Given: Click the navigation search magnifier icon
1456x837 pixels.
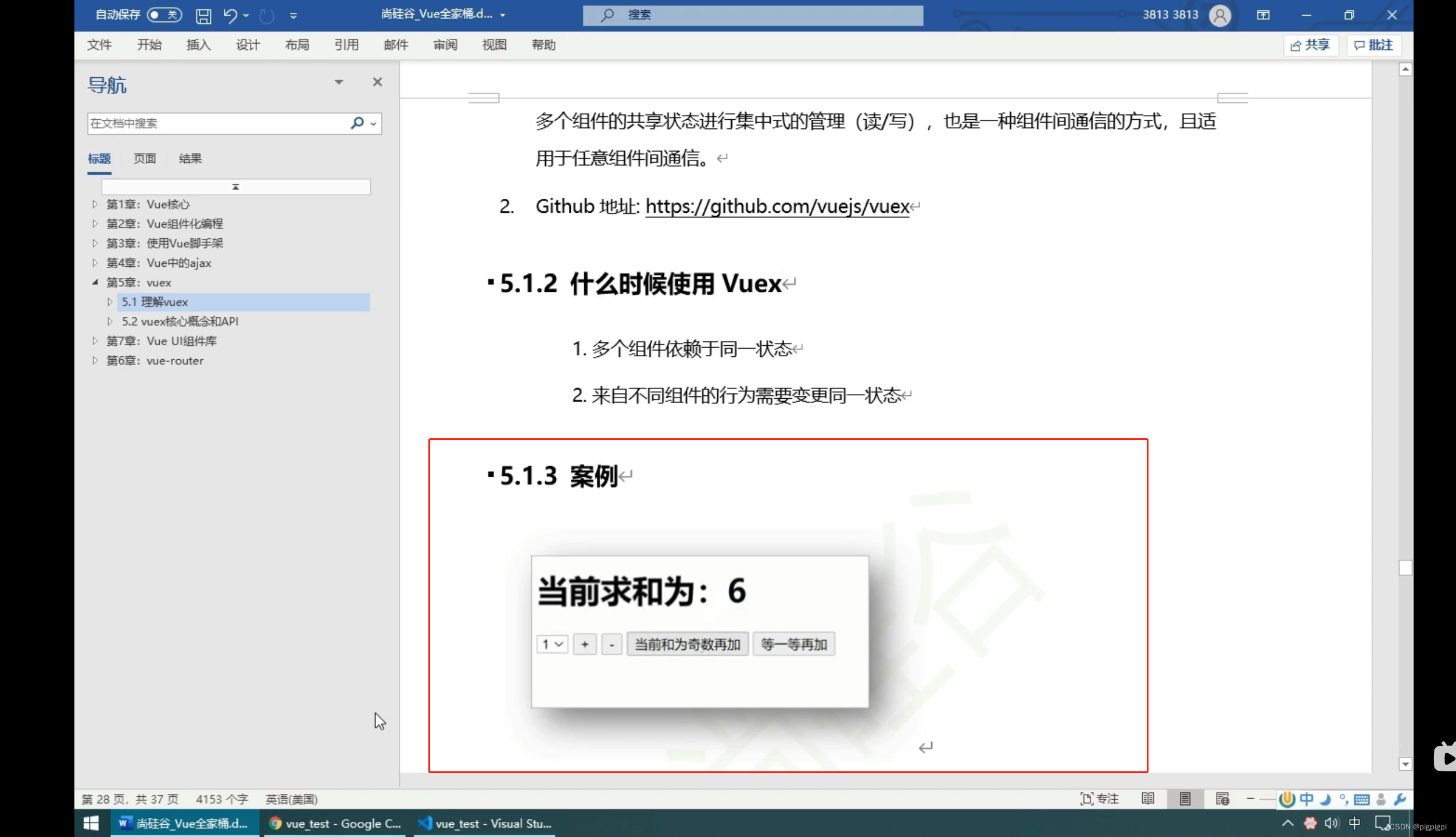Looking at the screenshot, I should pos(357,123).
